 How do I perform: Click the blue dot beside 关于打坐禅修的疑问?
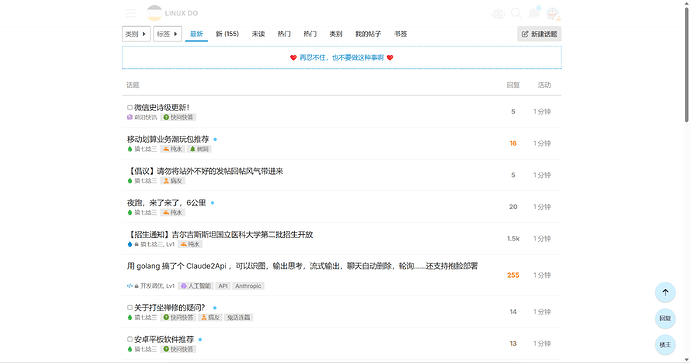pos(215,308)
